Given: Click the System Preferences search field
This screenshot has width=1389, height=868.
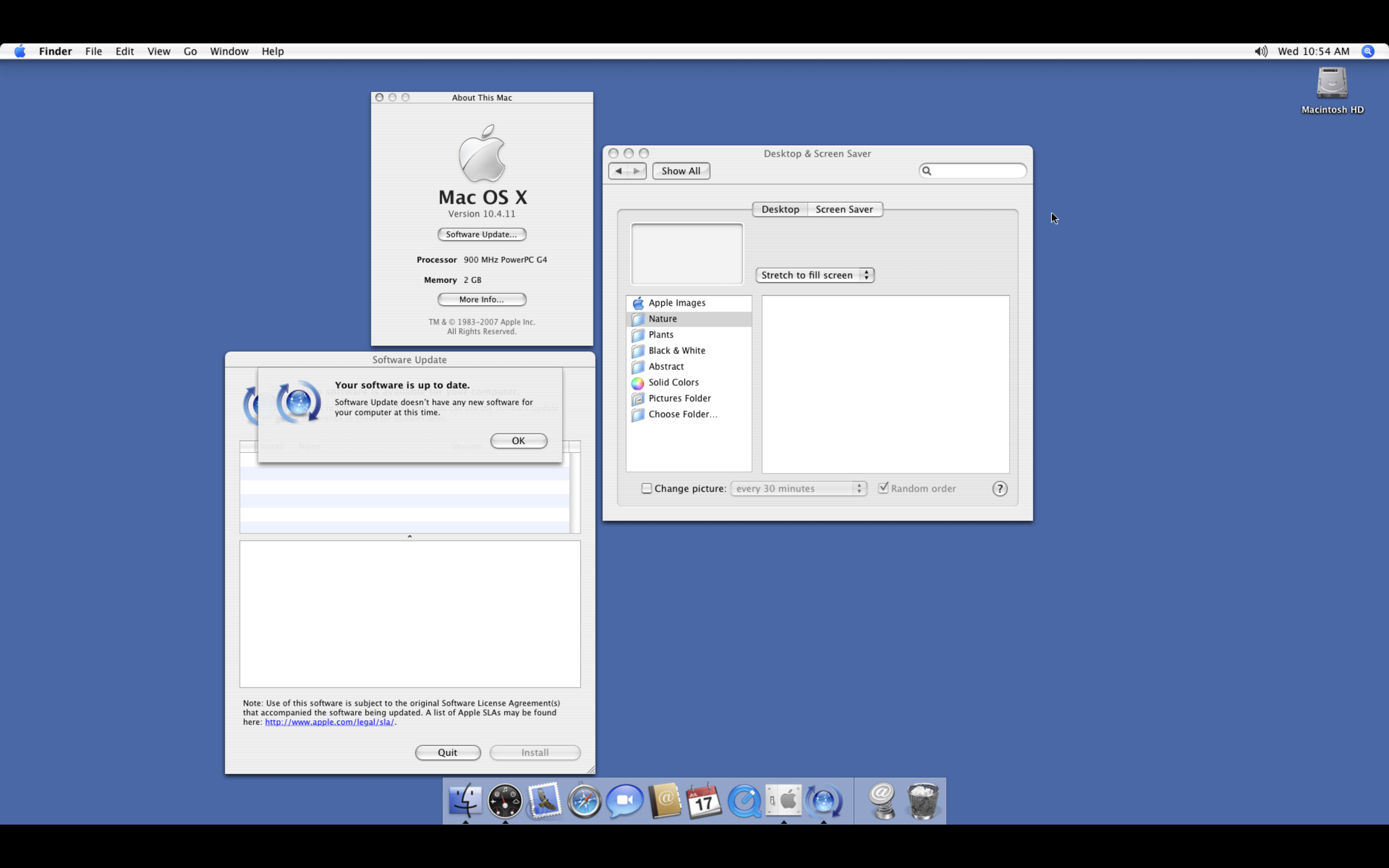Looking at the screenshot, I should pos(972,170).
